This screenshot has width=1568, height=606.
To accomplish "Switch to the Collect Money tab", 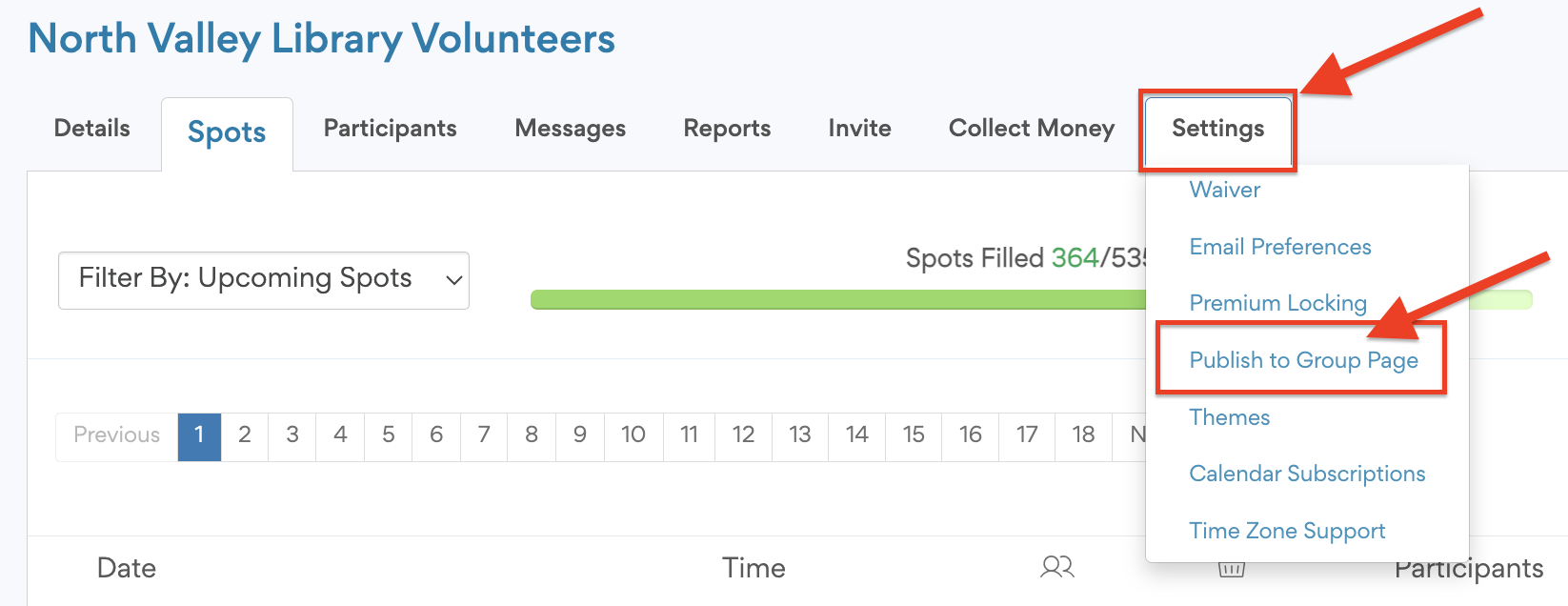I will 1031,129.
